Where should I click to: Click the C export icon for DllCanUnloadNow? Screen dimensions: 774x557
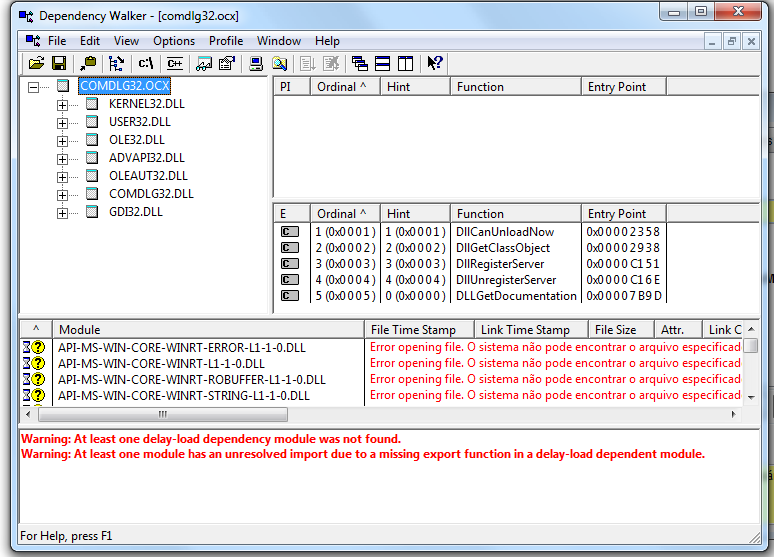(290, 232)
